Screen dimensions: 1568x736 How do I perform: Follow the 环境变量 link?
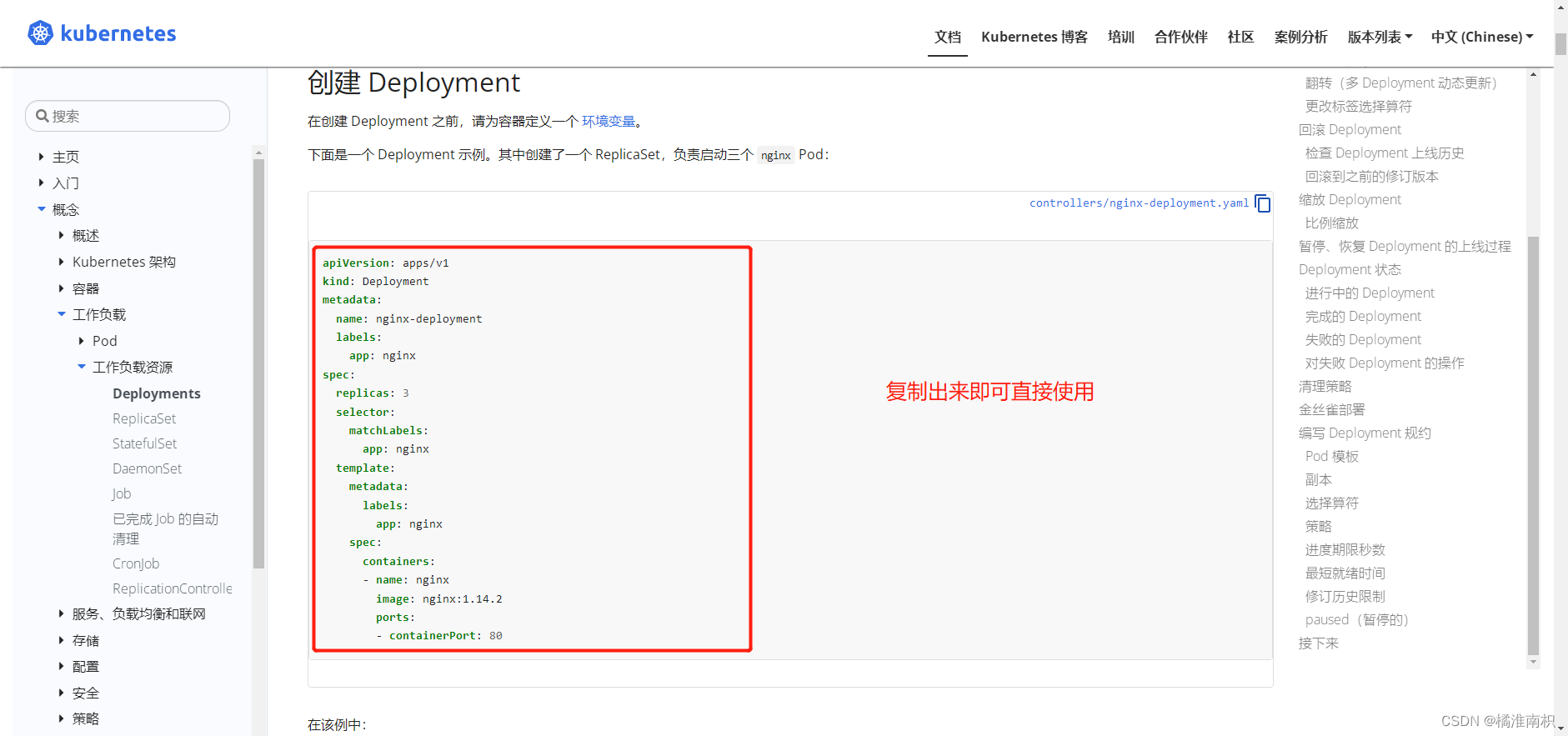click(609, 122)
